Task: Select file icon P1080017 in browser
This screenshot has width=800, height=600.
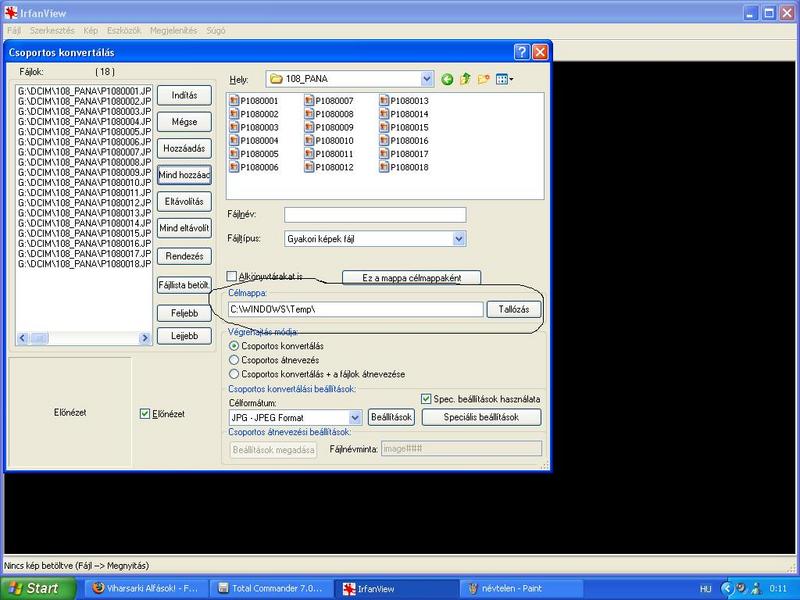Action: click(x=384, y=154)
